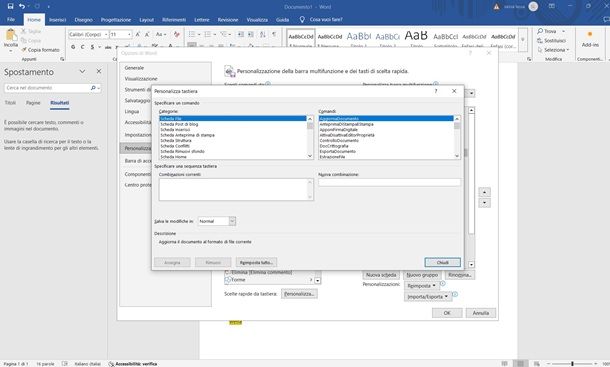Click the bullet list icon
610x367 pixels.
point(192,34)
